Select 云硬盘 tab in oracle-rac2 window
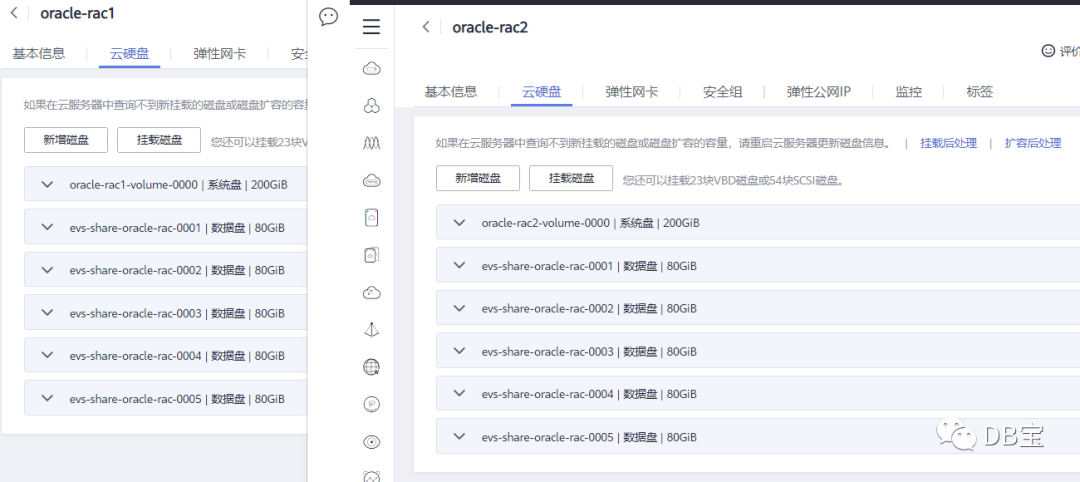Viewport: 1080px width, 482px height. tap(541, 92)
